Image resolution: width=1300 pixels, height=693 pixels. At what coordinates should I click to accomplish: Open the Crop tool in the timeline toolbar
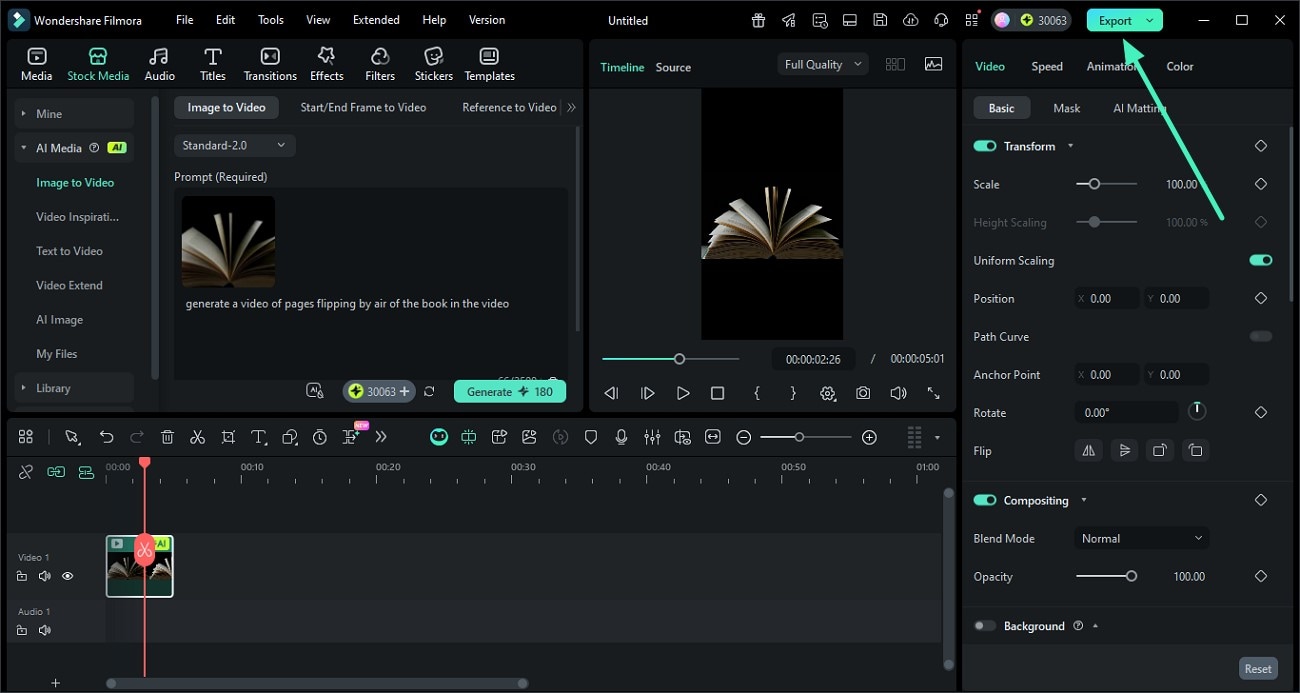[228, 437]
